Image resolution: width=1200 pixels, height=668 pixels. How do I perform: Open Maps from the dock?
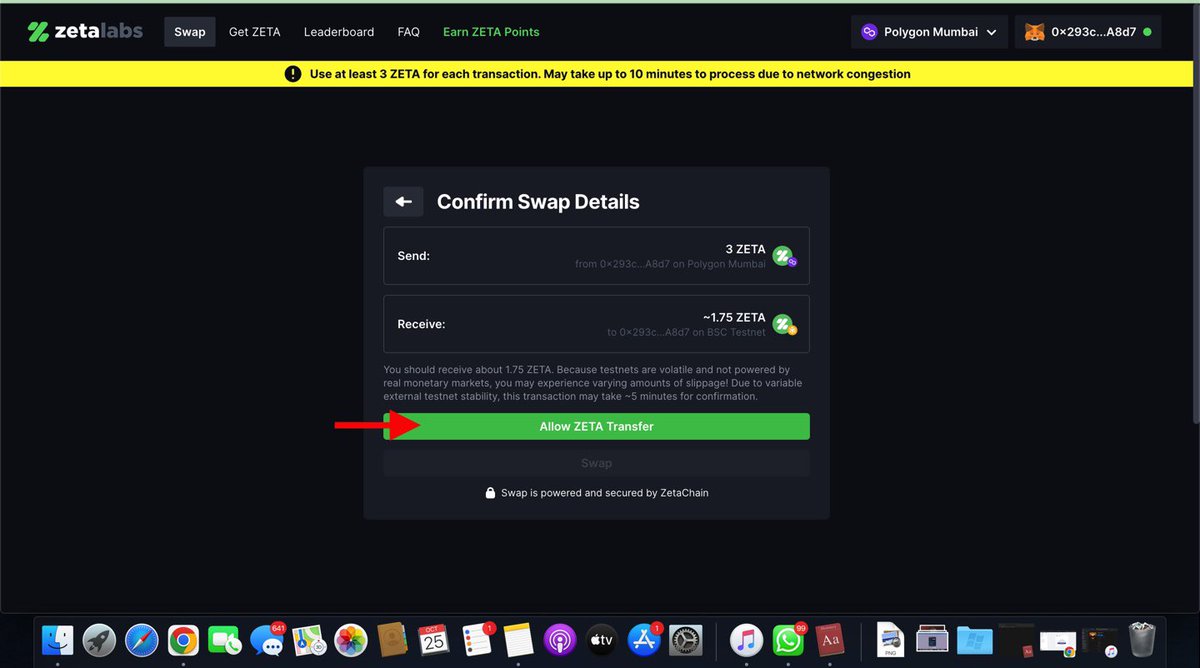(x=308, y=639)
